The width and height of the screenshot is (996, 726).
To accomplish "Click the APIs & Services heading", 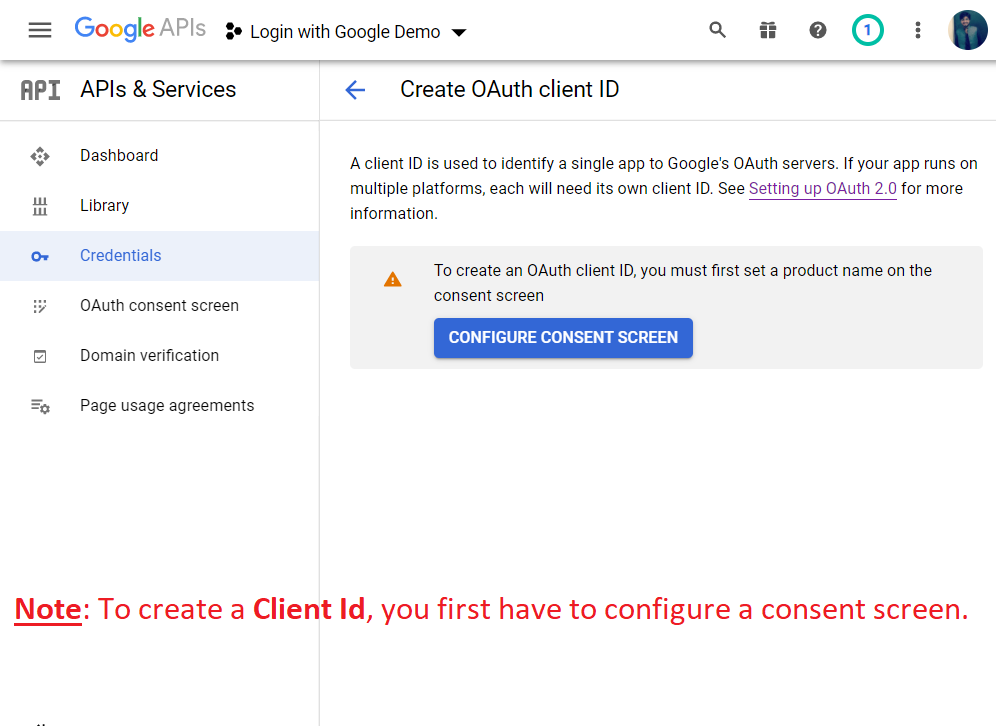I will pyautogui.click(x=158, y=90).
